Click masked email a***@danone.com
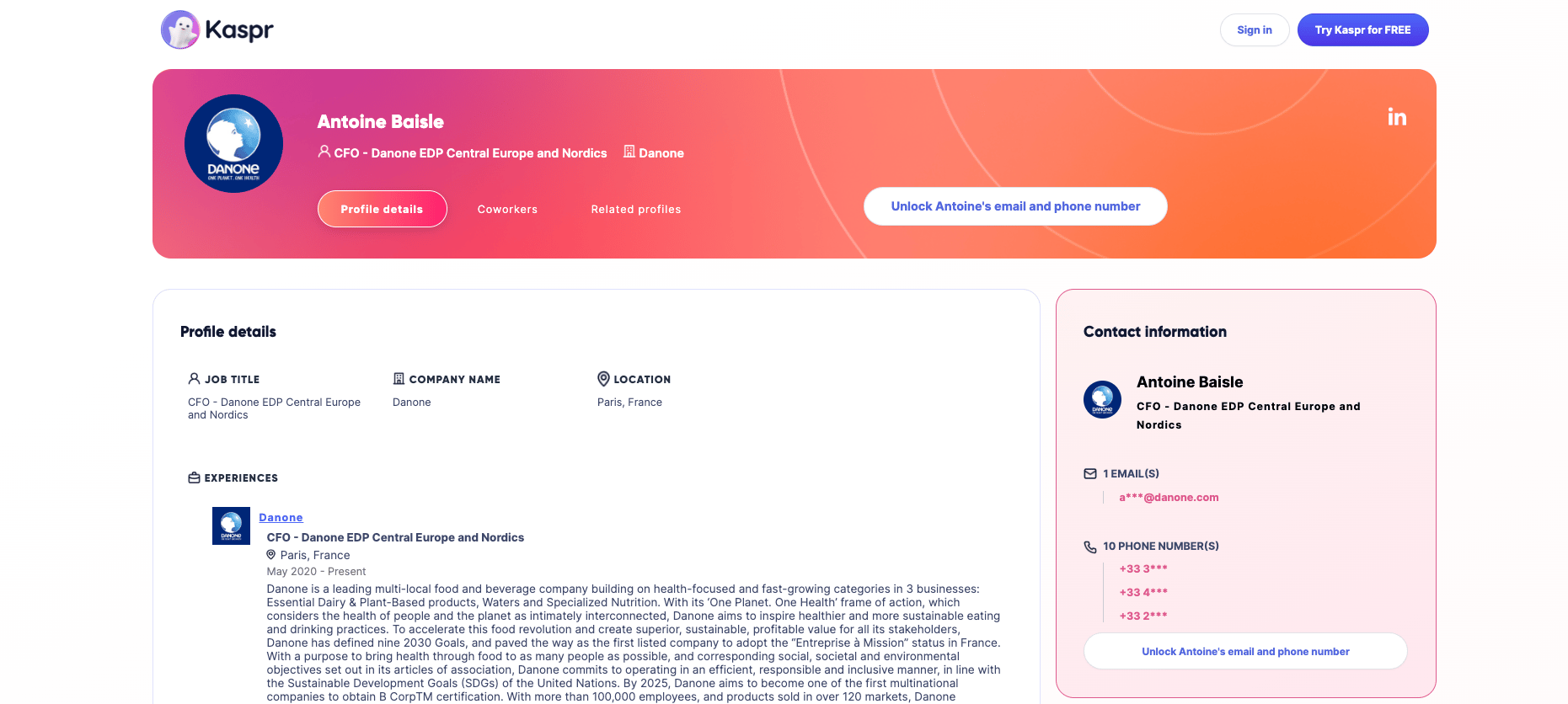 1169,498
